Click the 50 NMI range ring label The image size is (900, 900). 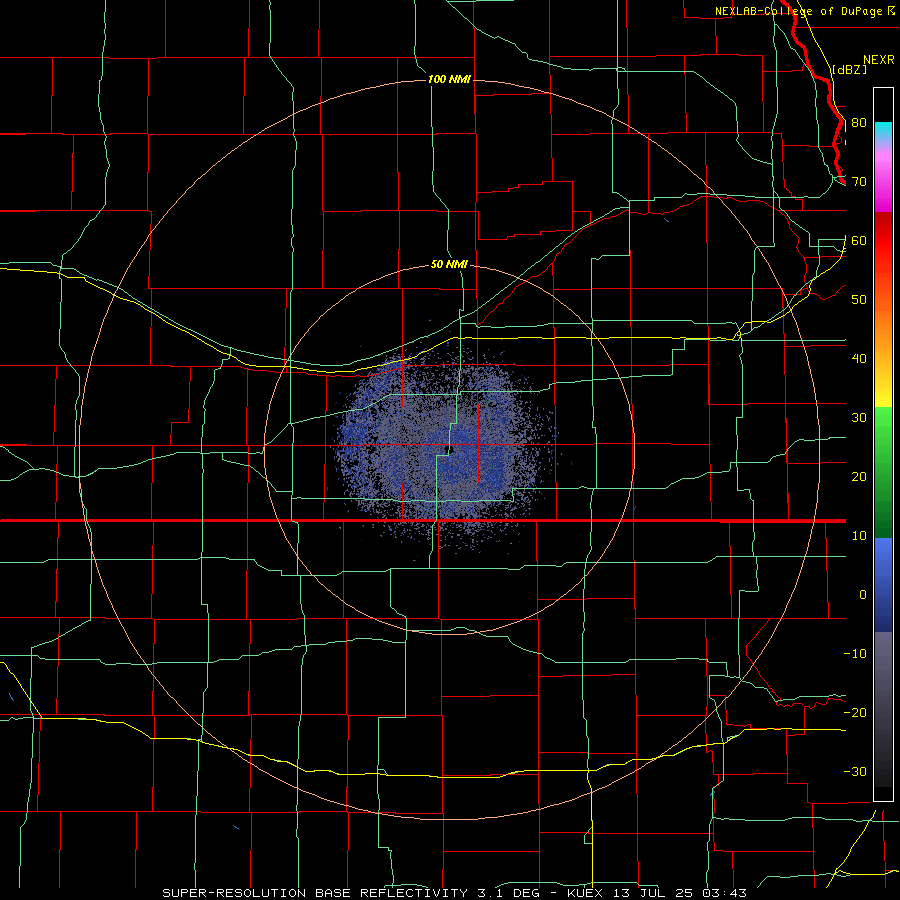click(449, 264)
